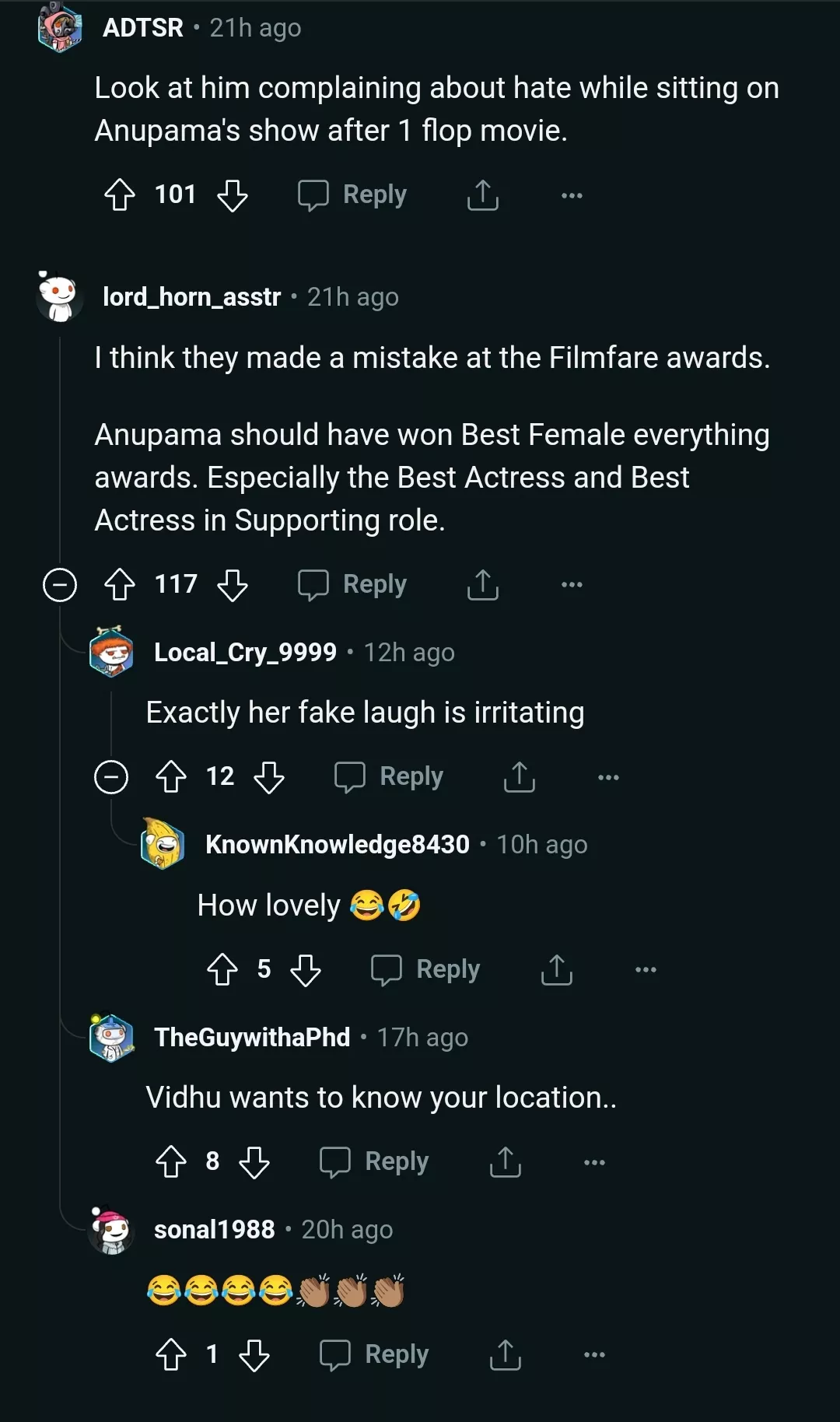Open sonal1988's user profile
The width and height of the screenshot is (840, 1422).
pyautogui.click(x=214, y=1229)
